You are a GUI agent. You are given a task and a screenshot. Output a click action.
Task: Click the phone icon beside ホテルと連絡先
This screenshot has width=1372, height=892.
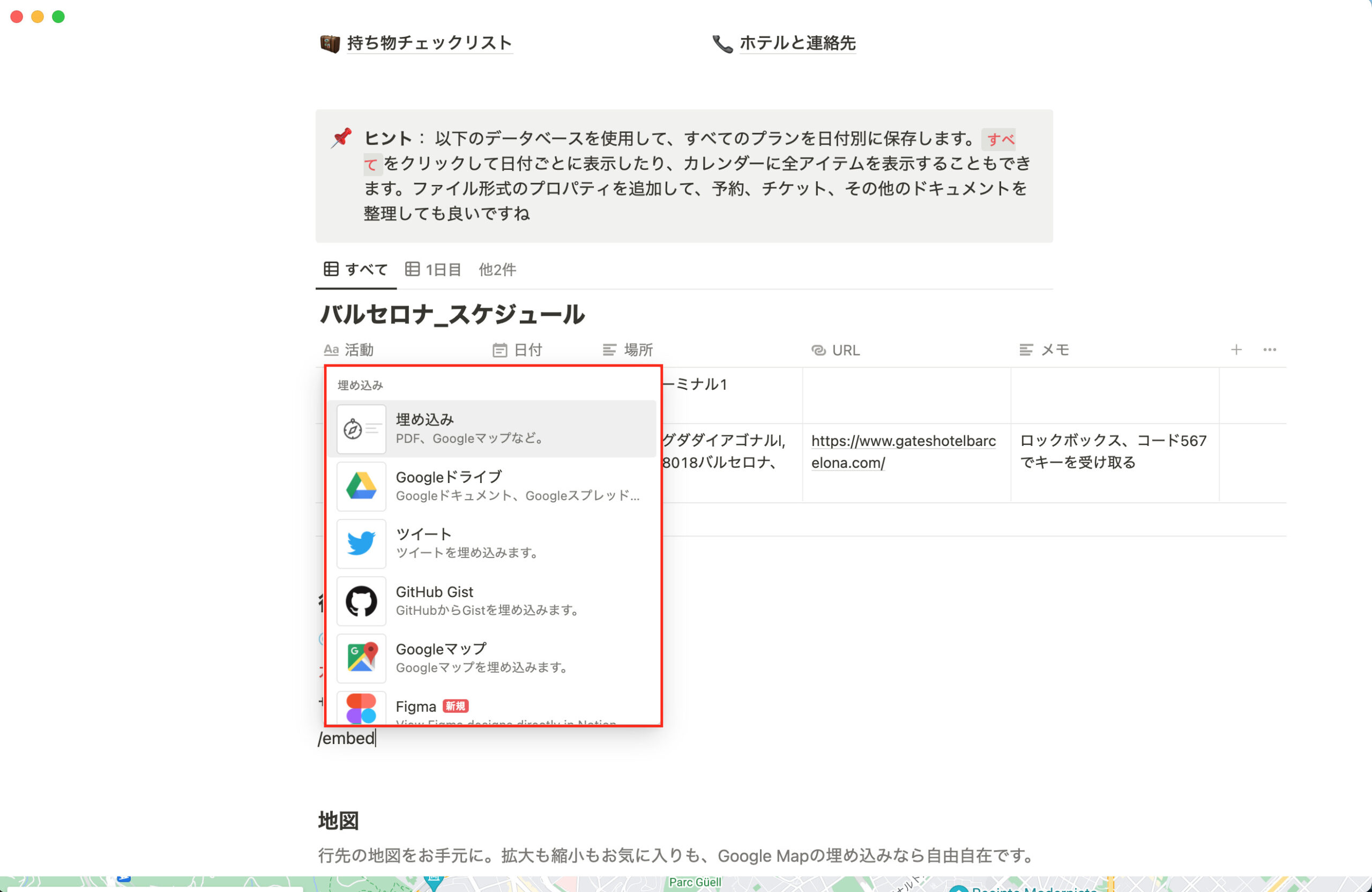722,43
